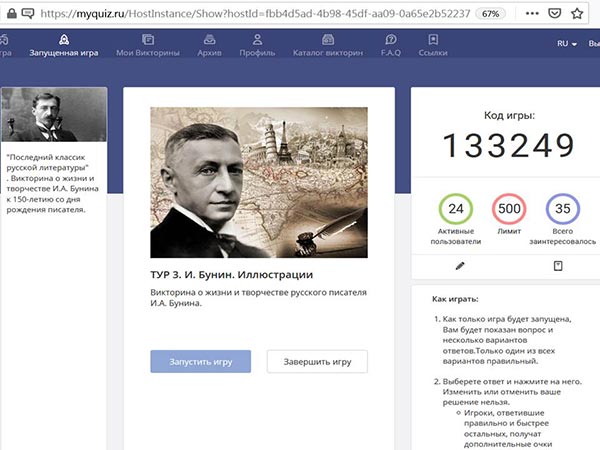Click the title ТУР 3. И. Бунин. Иллюстрации
This screenshot has width=600, height=450.
pos(232,275)
